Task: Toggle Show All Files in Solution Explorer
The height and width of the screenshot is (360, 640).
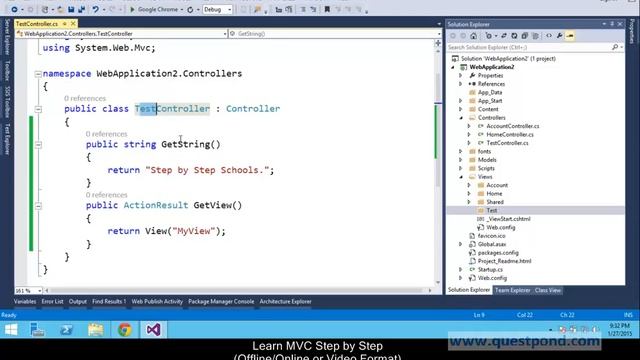Action: (536, 36)
